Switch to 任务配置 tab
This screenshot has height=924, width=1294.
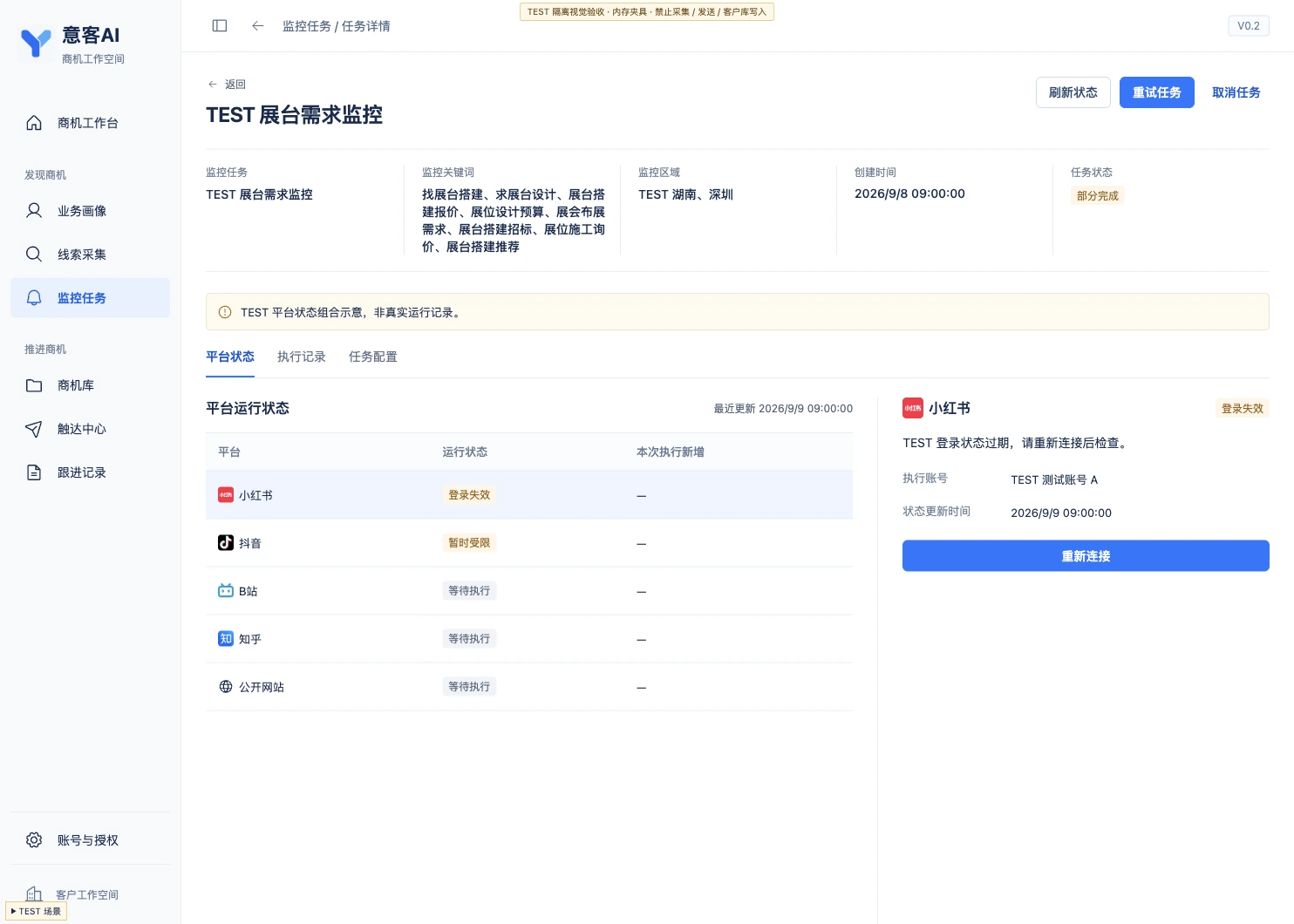tap(373, 357)
